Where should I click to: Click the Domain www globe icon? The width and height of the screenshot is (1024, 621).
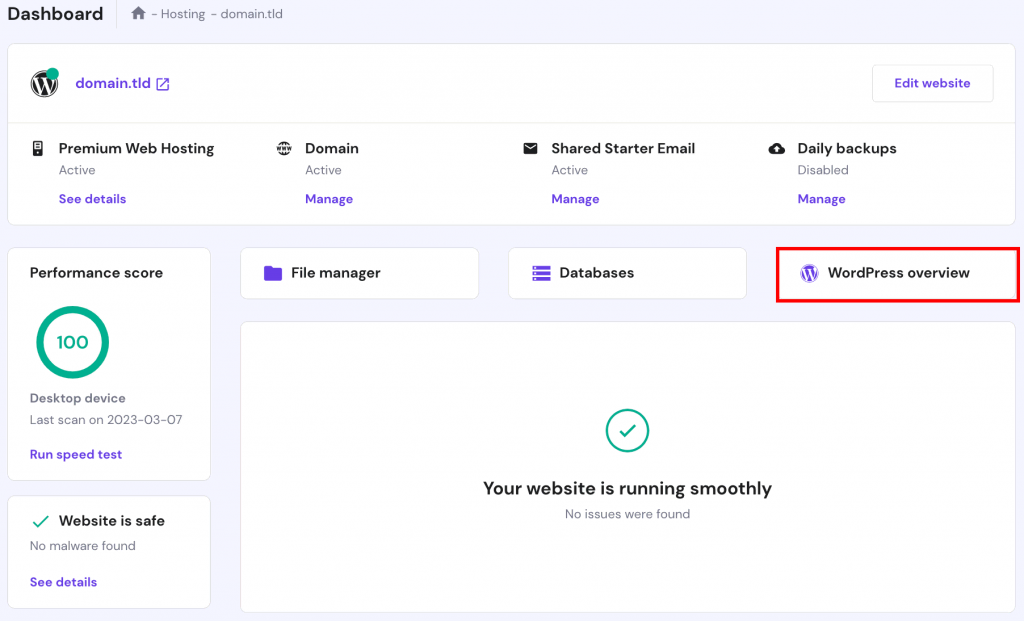(x=284, y=148)
